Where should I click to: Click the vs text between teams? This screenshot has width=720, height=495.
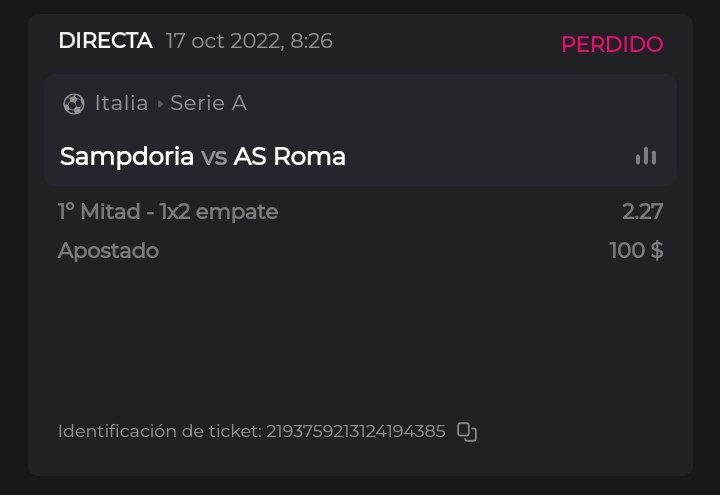point(213,157)
